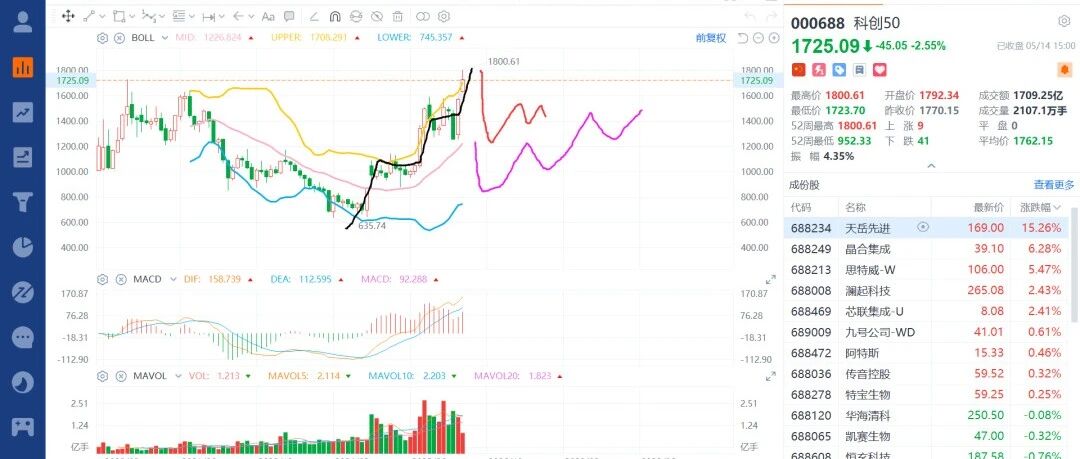Screen dimensions: 1080x459
Task: Open BOLL indicator settings gear
Action: click(x=103, y=38)
